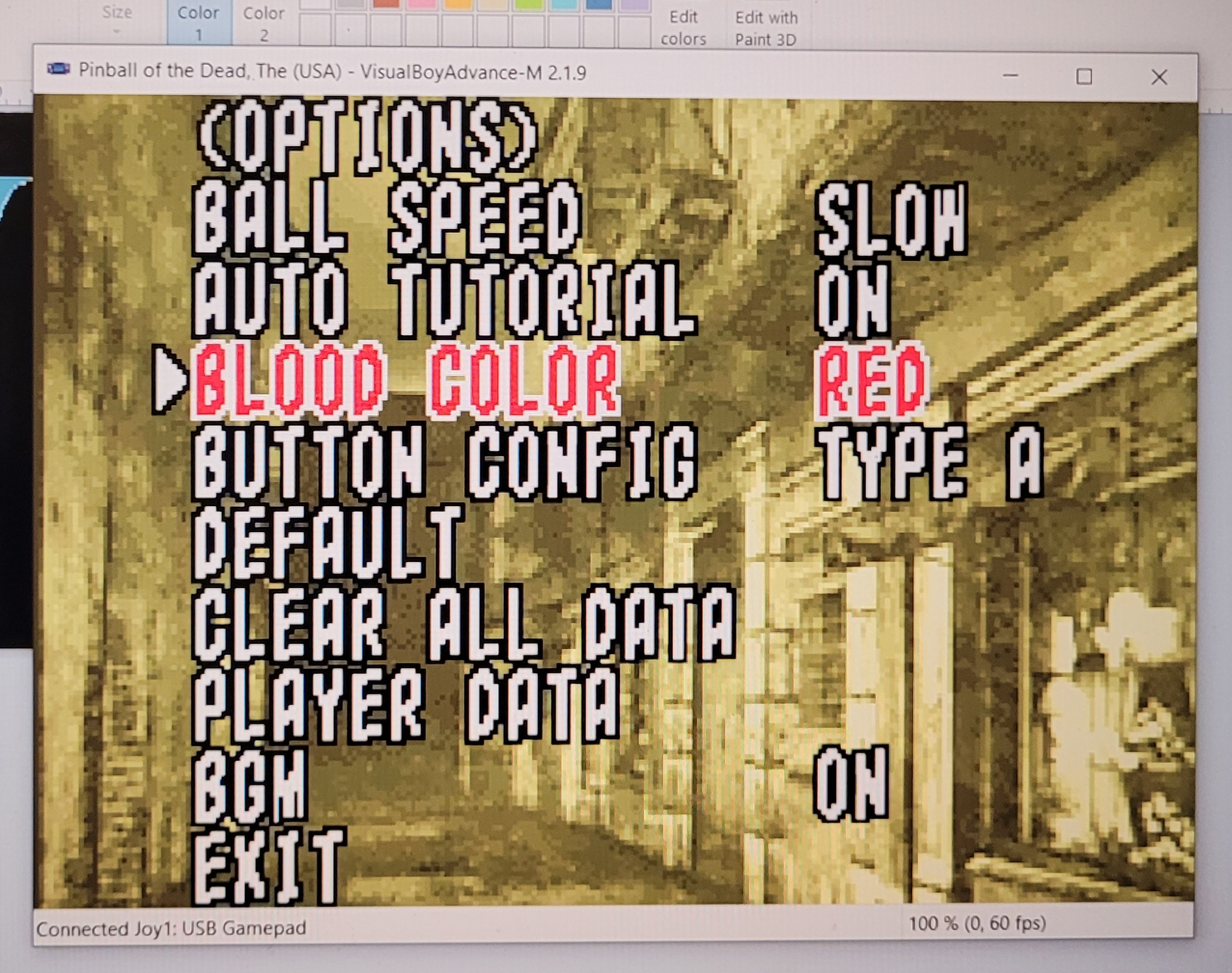1232x973 pixels.
Task: Click EXIT in the options menu
Action: (x=268, y=867)
